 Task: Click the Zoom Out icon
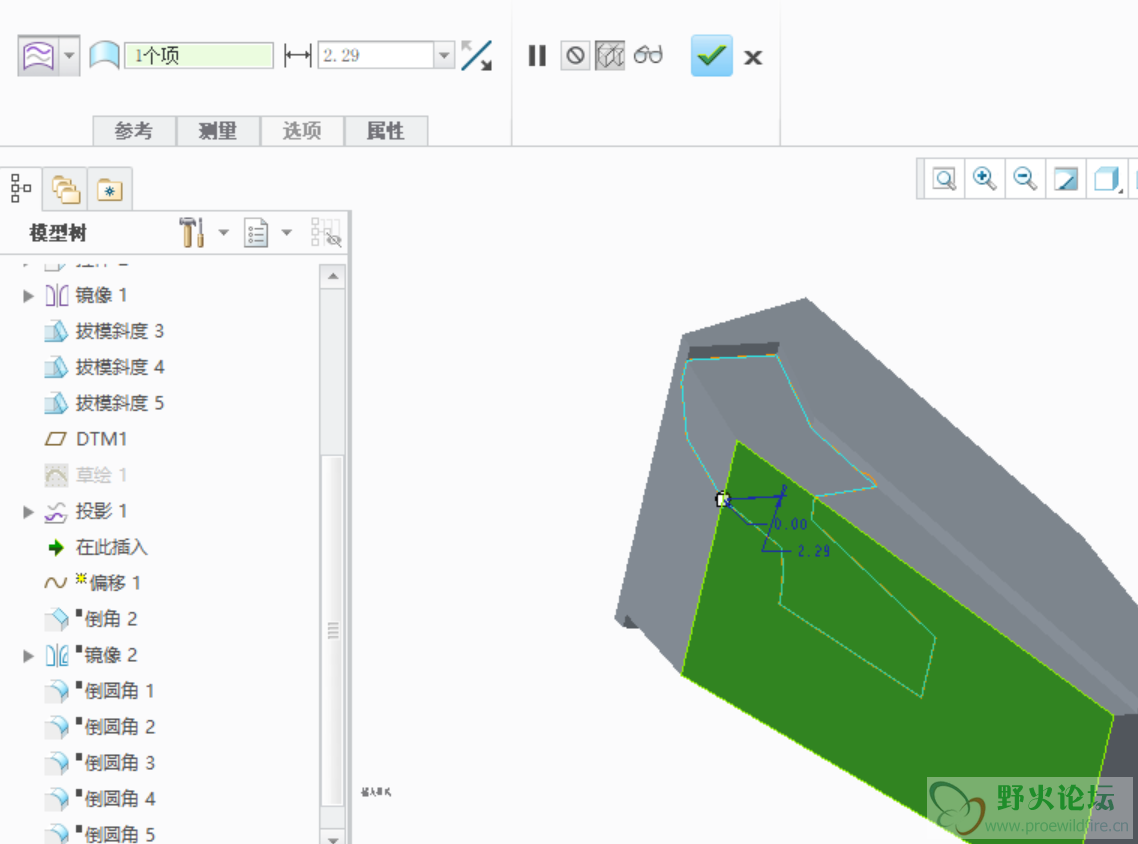coord(1025,179)
